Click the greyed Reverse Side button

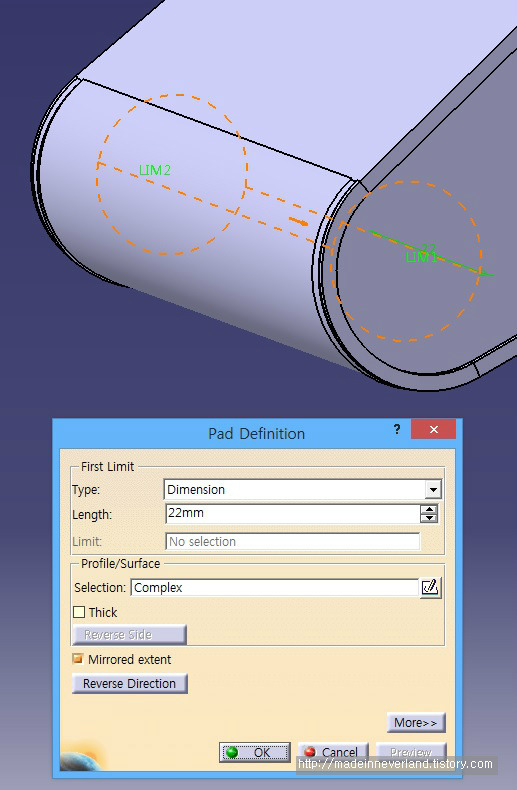point(130,635)
